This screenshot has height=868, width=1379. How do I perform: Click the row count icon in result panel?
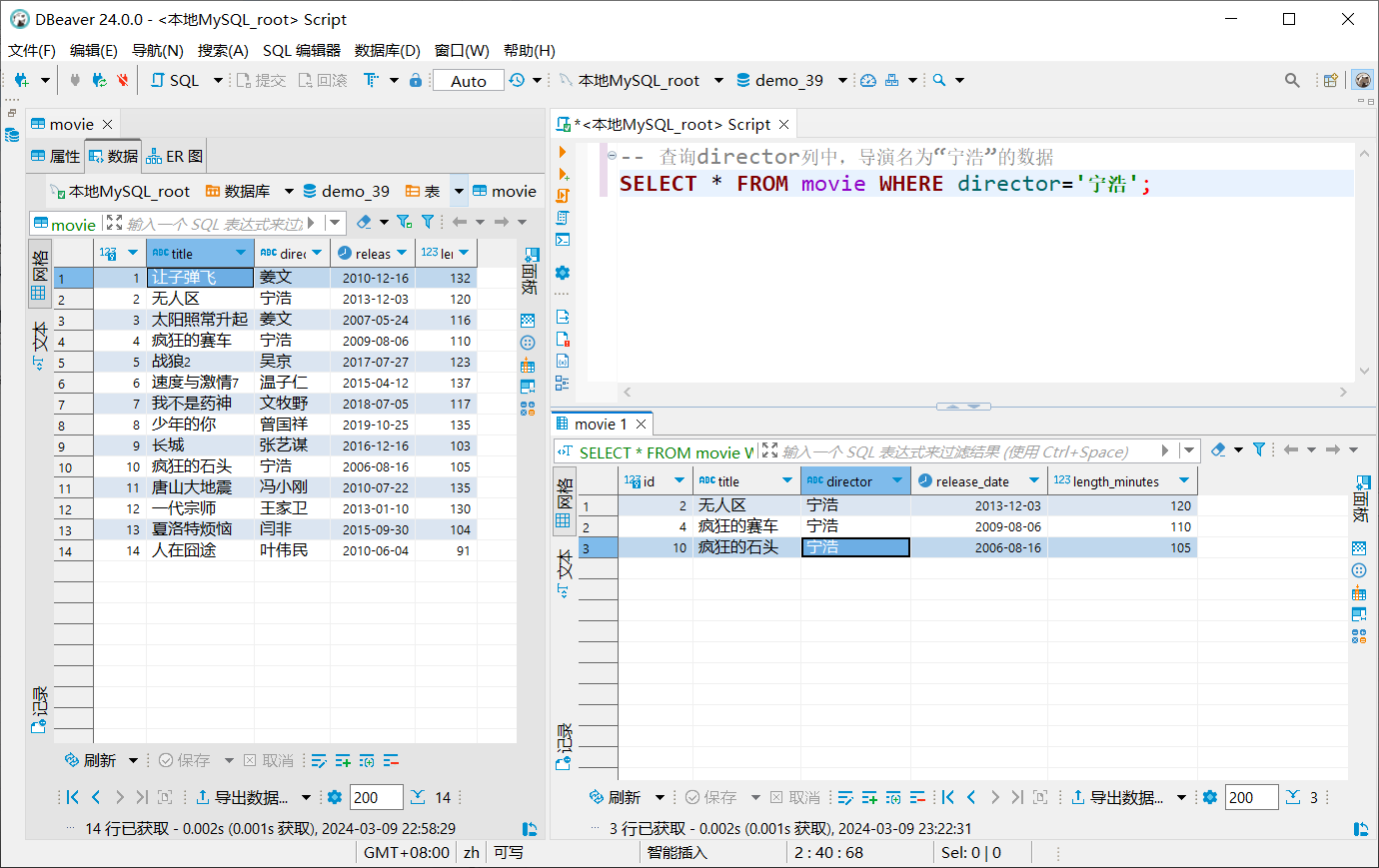(1293, 797)
